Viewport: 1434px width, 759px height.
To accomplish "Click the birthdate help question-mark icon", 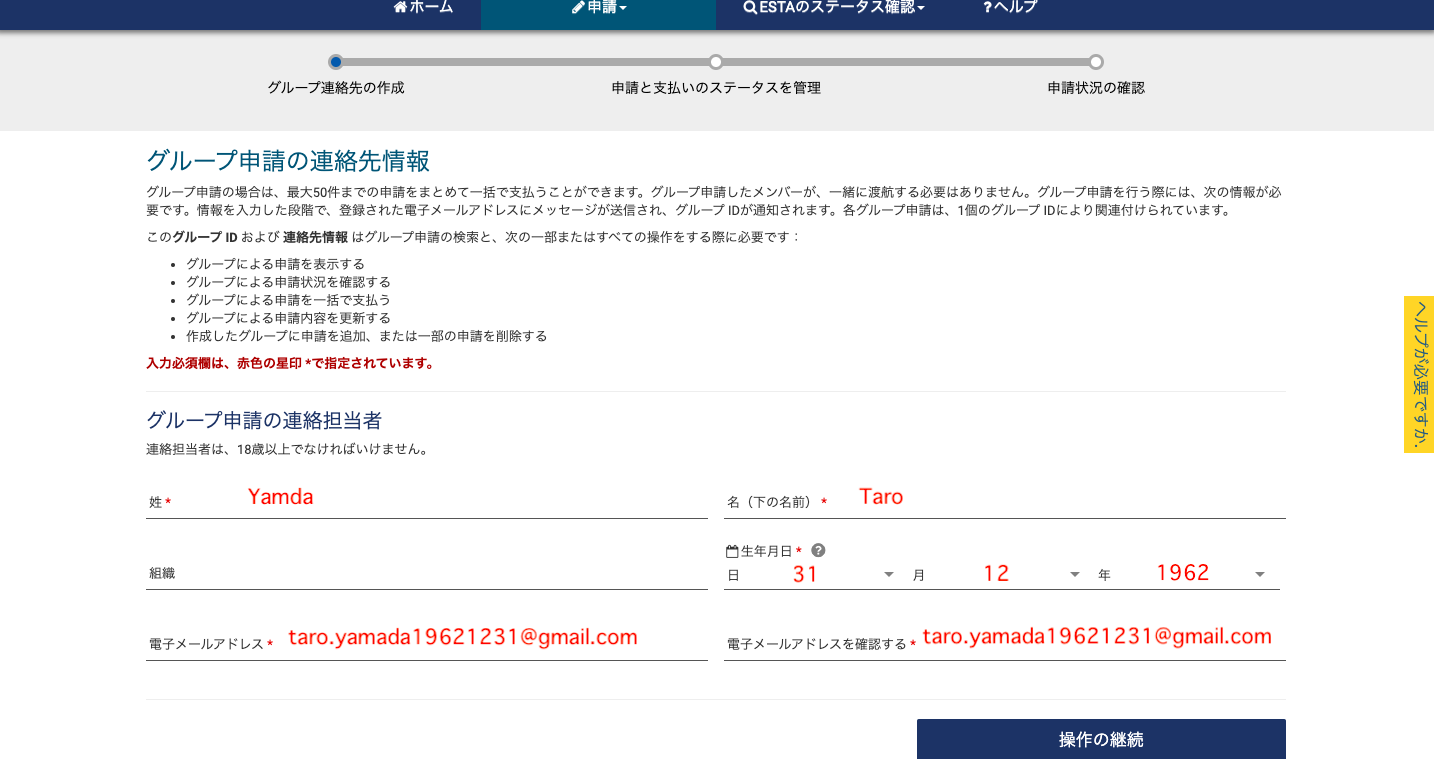I will (818, 550).
